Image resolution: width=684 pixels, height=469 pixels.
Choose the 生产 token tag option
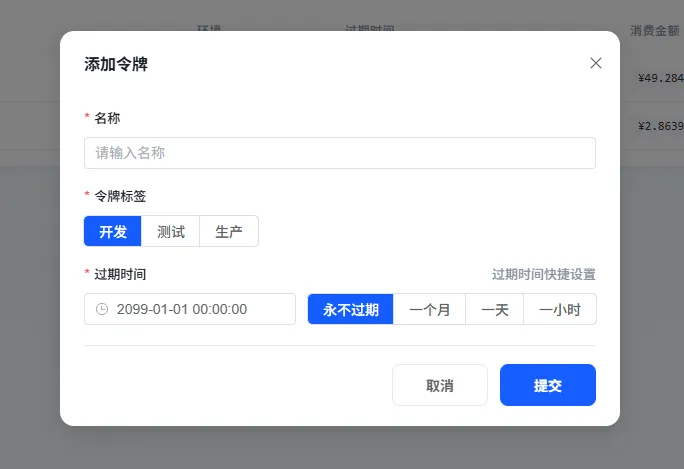coord(229,231)
